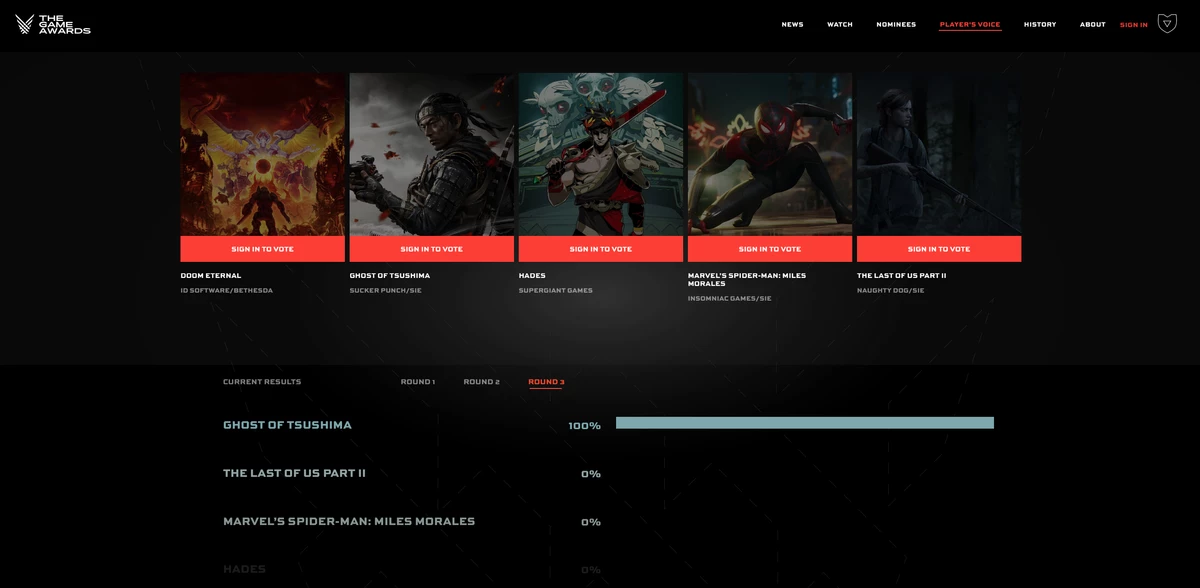
Task: Click Ghost of Tsushima title under its card
Action: click(390, 276)
